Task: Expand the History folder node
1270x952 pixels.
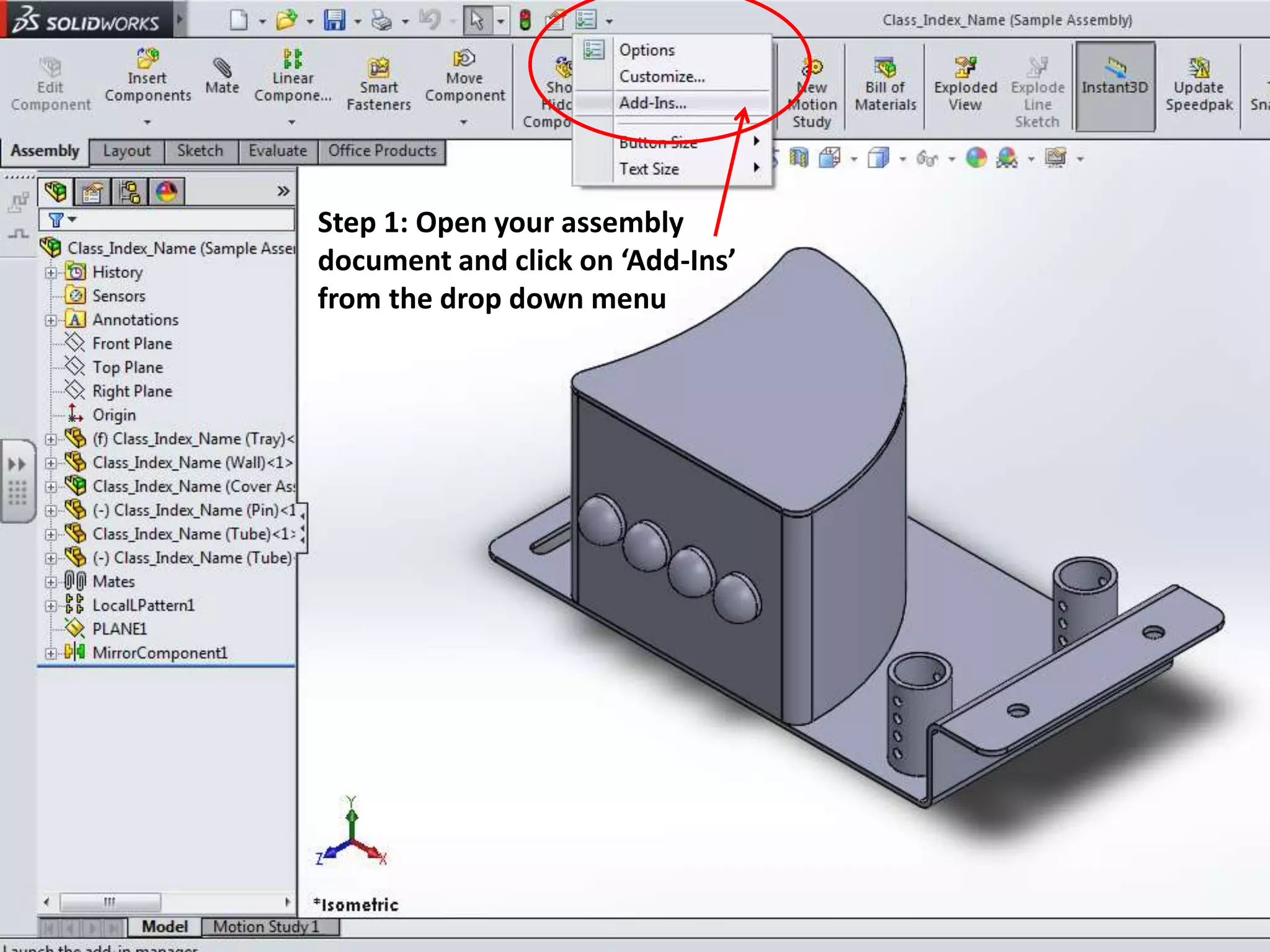Action: pos(51,273)
